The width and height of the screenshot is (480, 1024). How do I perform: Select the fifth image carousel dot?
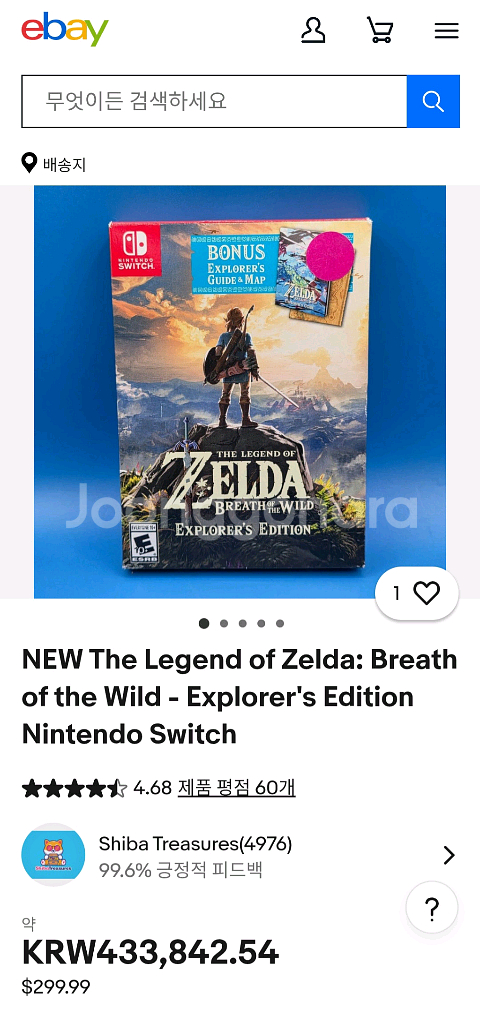tap(280, 623)
